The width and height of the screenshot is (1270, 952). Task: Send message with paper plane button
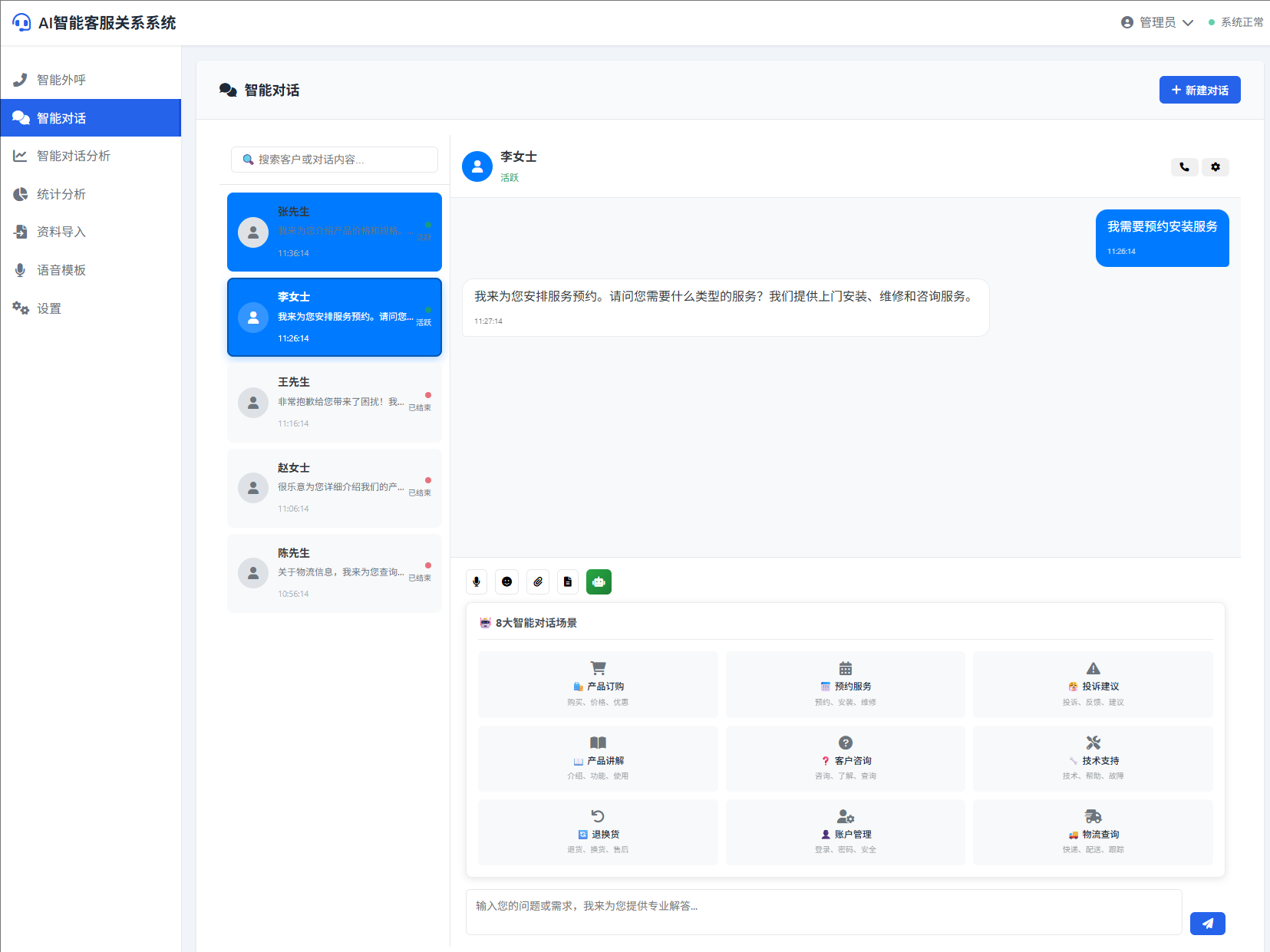pyautogui.click(x=1207, y=924)
